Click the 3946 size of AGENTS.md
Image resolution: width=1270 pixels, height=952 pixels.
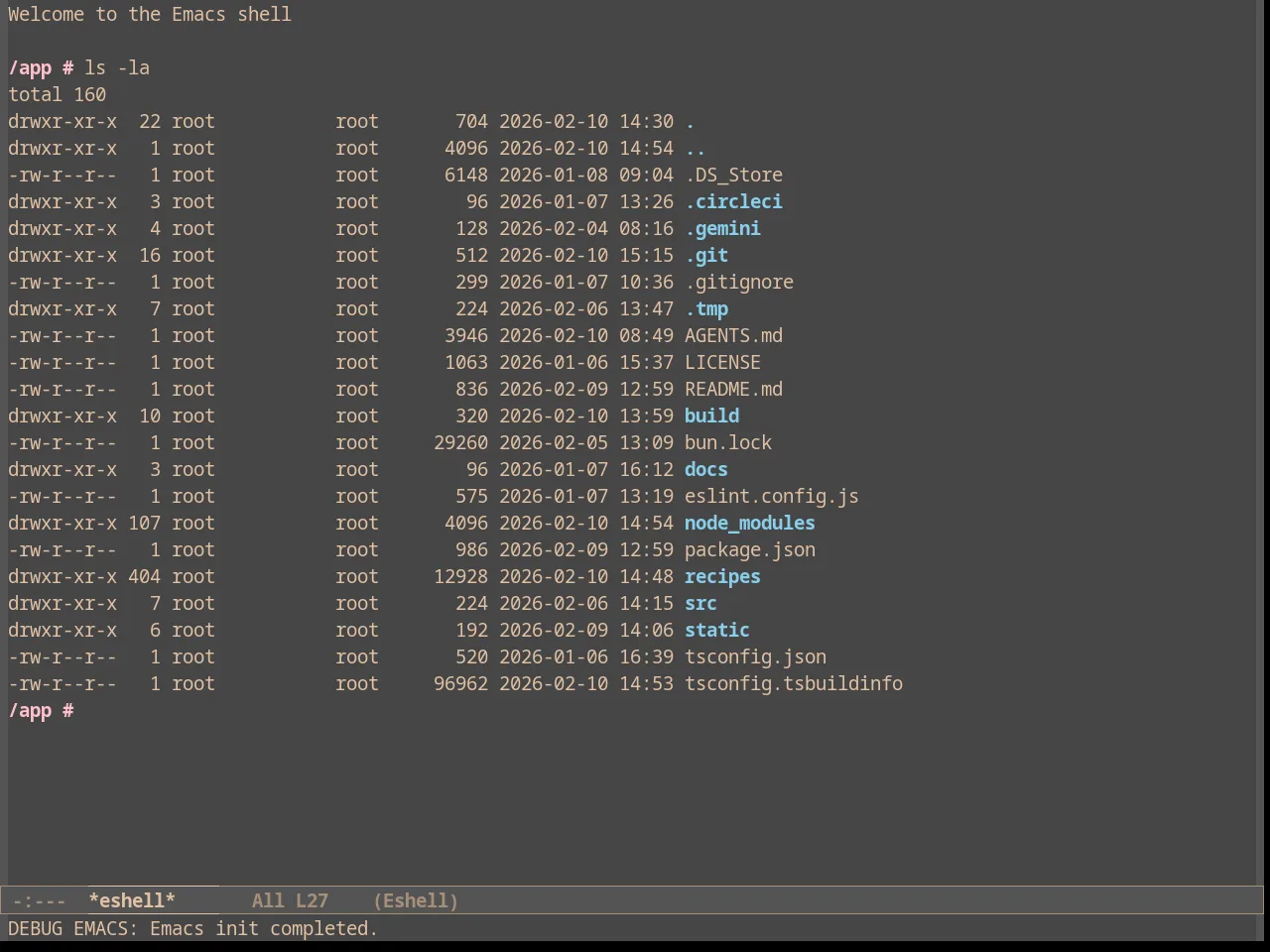point(466,335)
